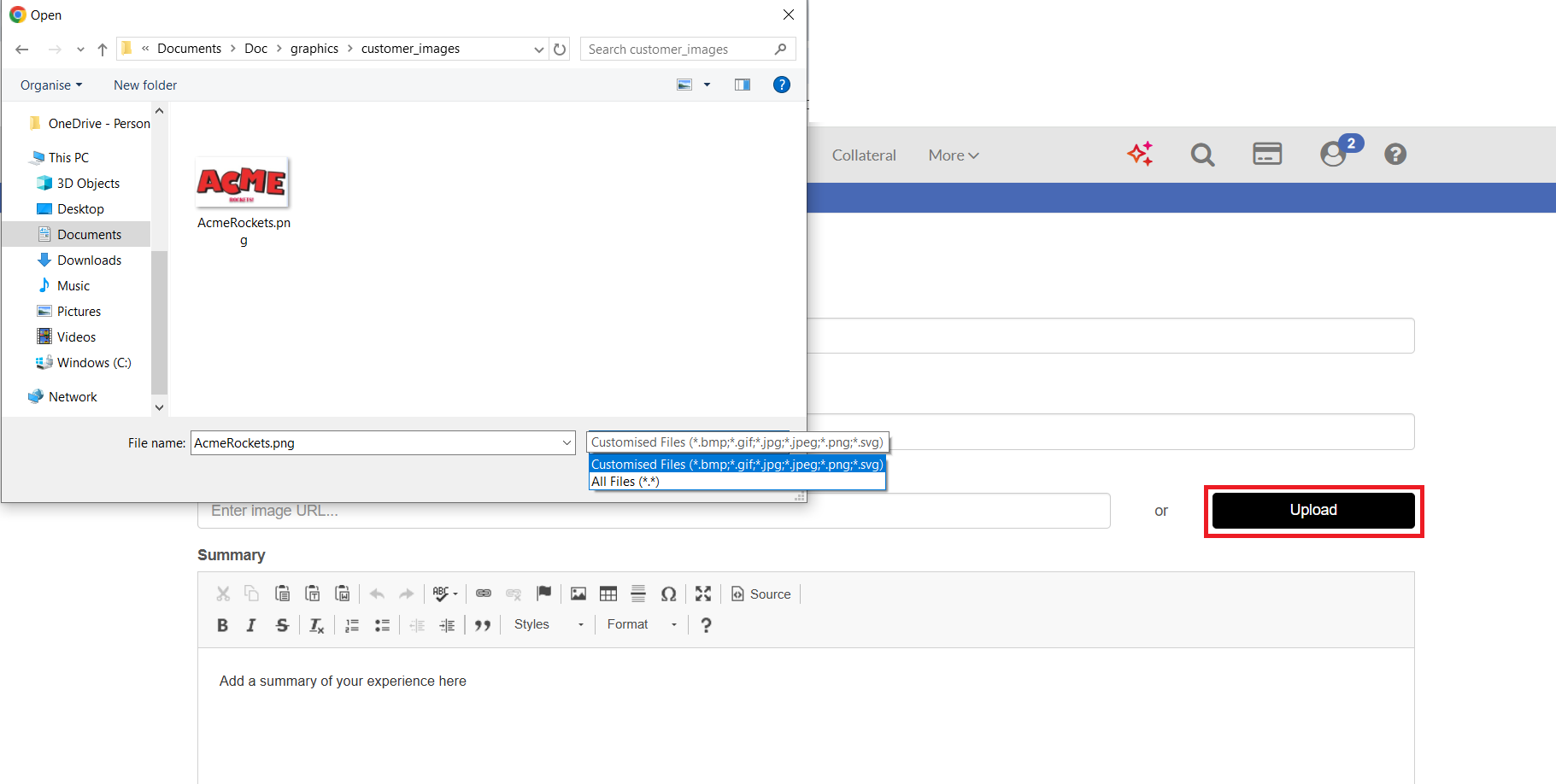Click the Redo arrow in editor

(x=407, y=594)
